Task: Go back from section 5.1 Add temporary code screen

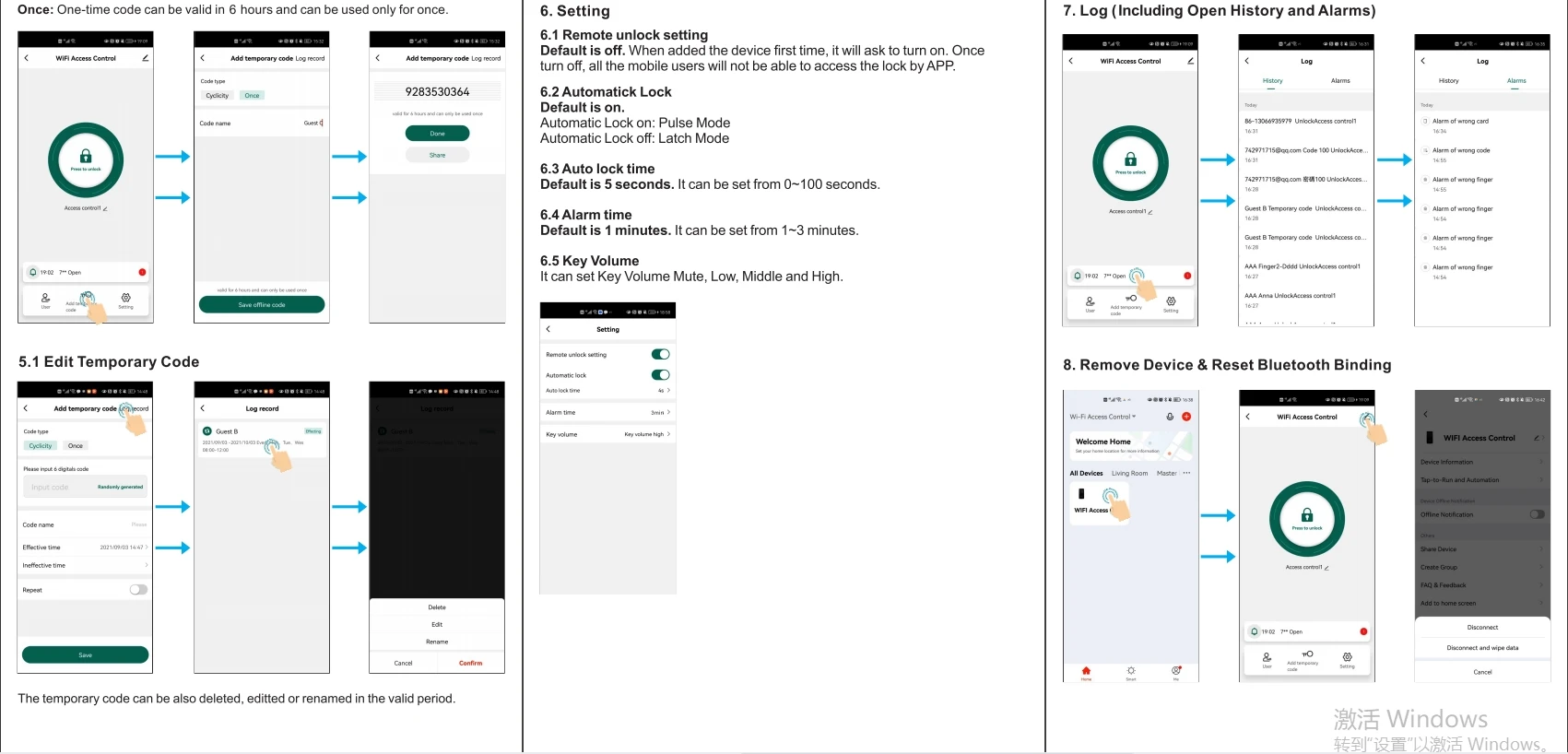Action: (26, 408)
